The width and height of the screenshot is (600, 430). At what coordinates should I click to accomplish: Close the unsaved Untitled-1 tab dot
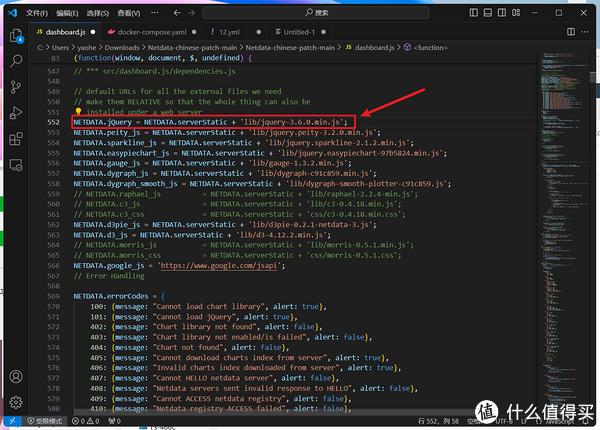(323, 32)
